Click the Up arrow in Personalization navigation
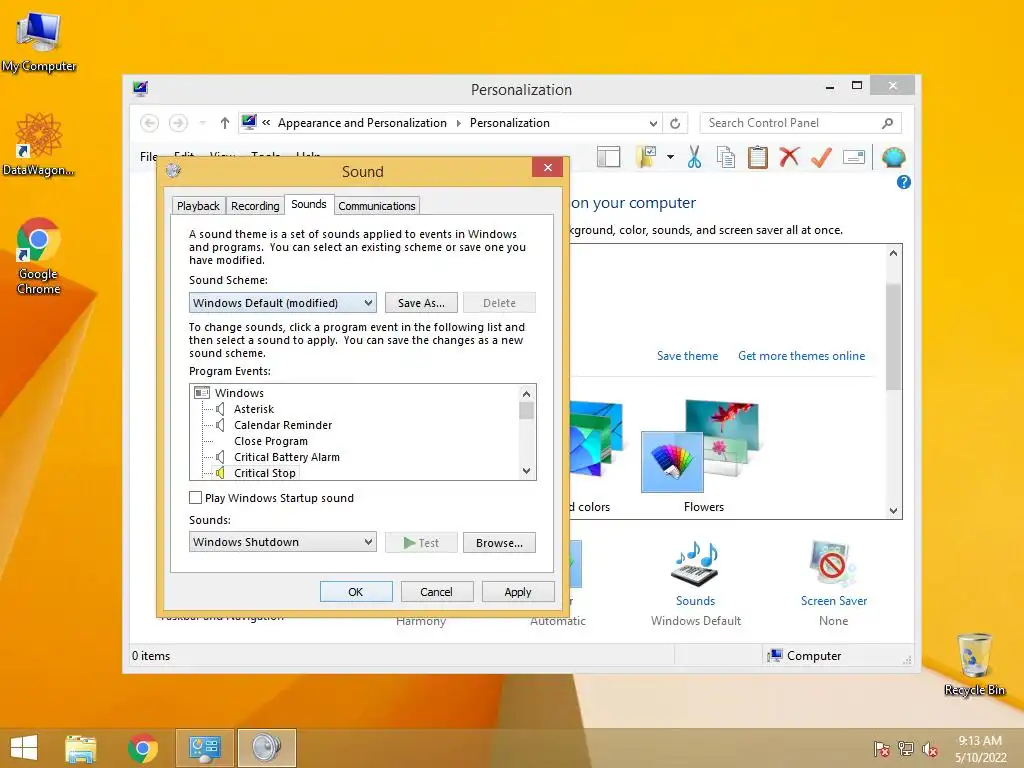 coord(225,123)
